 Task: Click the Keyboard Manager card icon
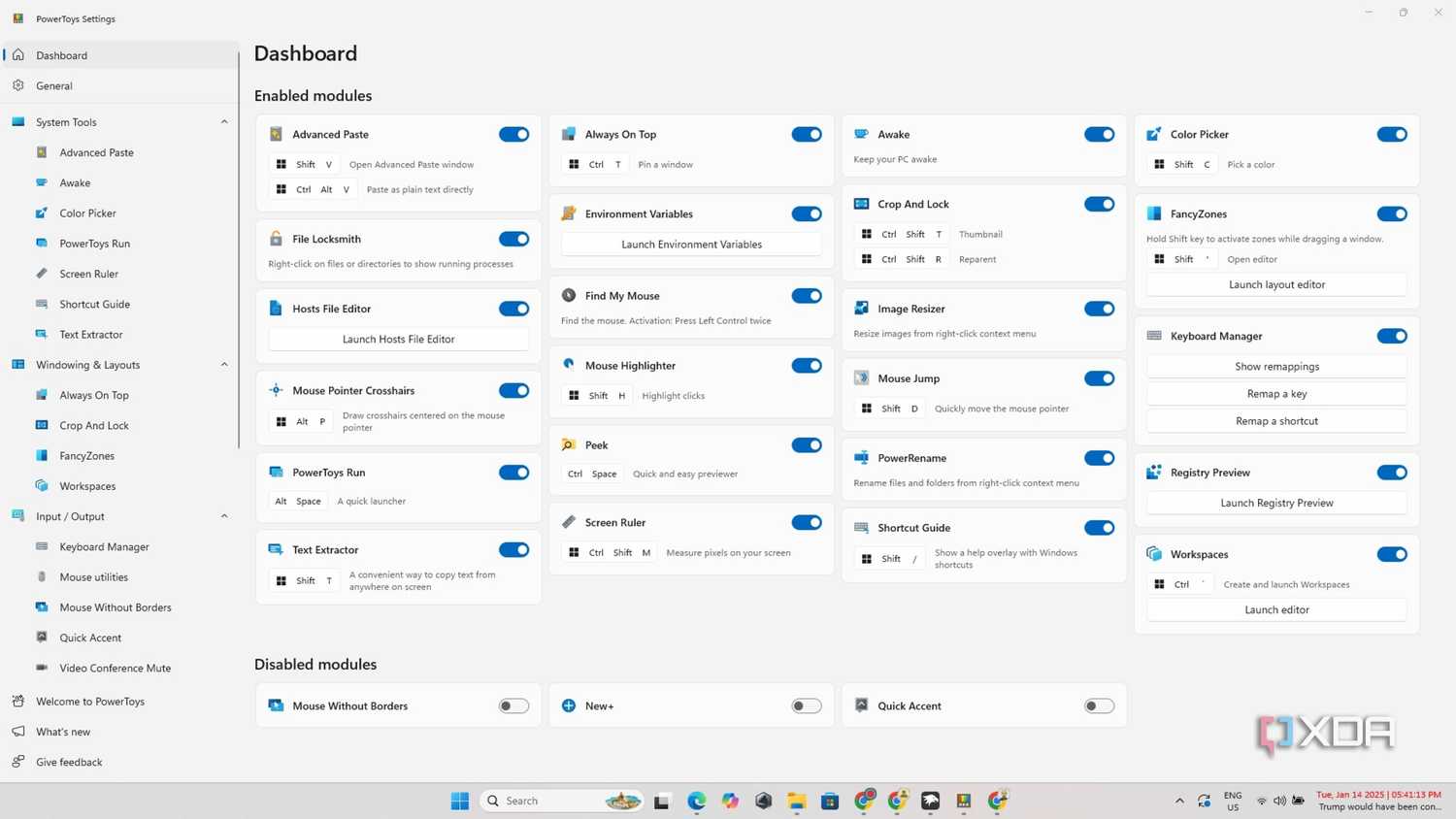[x=1154, y=336]
